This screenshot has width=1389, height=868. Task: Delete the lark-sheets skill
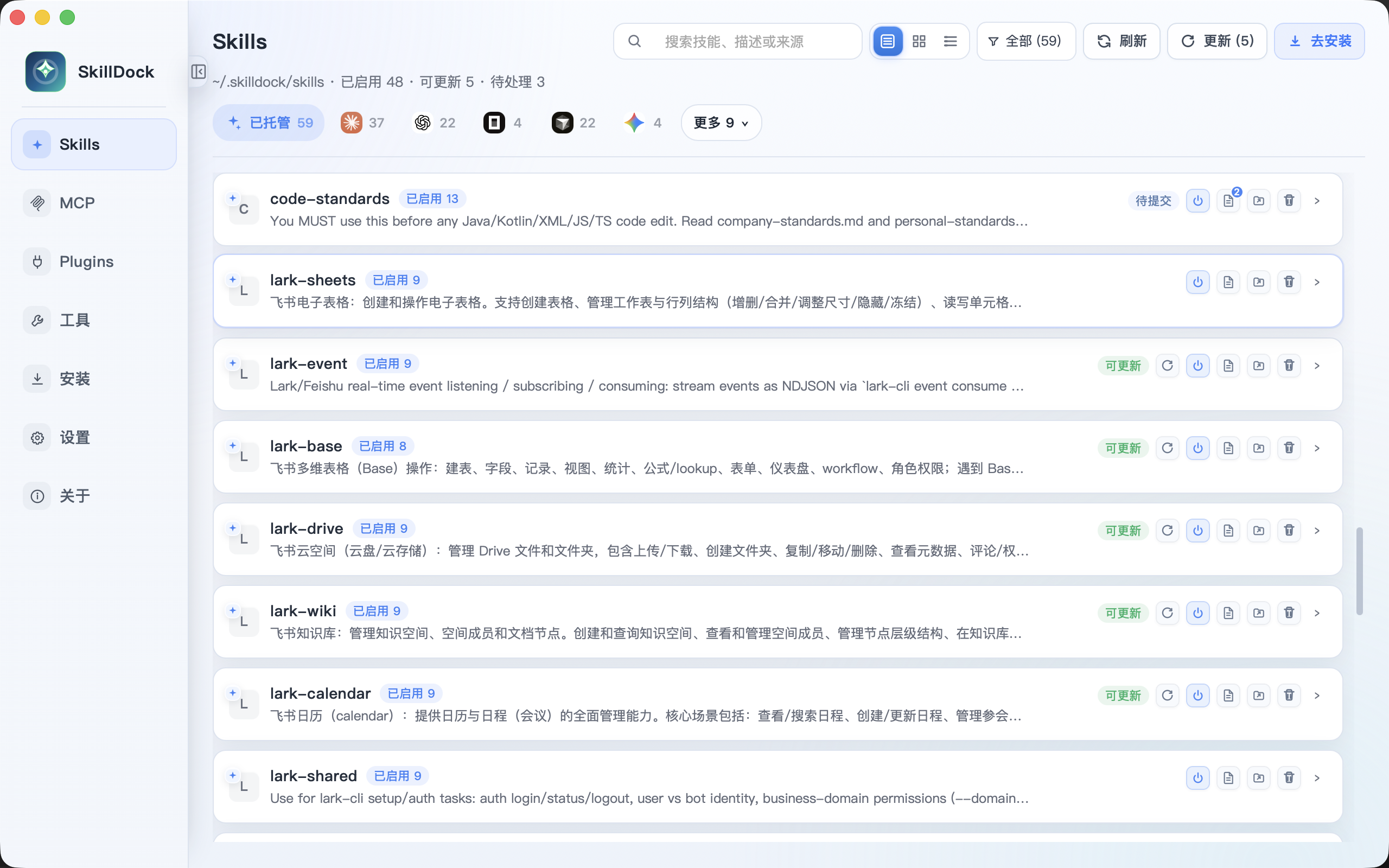coord(1289,283)
